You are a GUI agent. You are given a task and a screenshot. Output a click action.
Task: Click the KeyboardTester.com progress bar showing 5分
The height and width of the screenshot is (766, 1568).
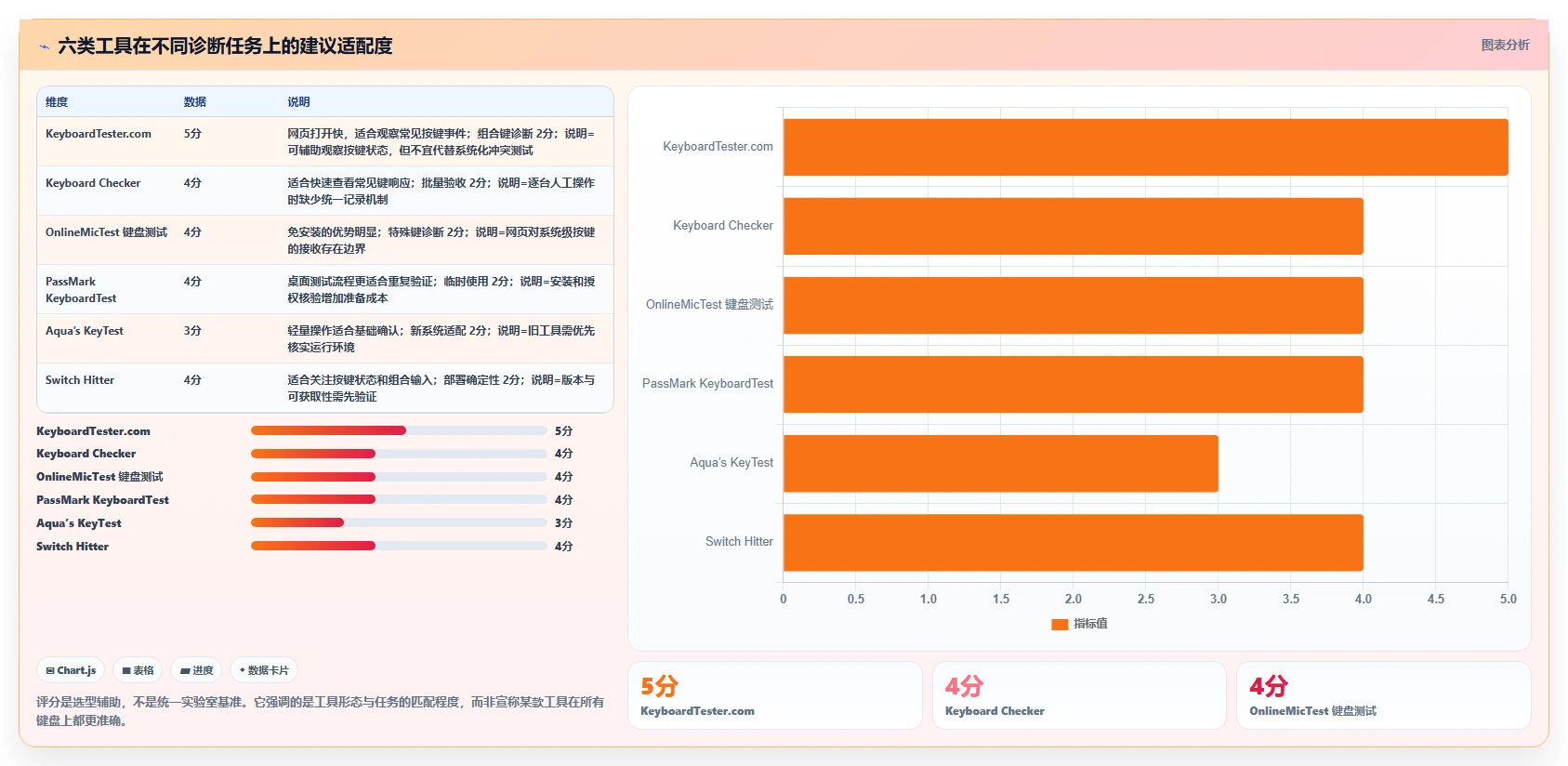click(x=399, y=430)
